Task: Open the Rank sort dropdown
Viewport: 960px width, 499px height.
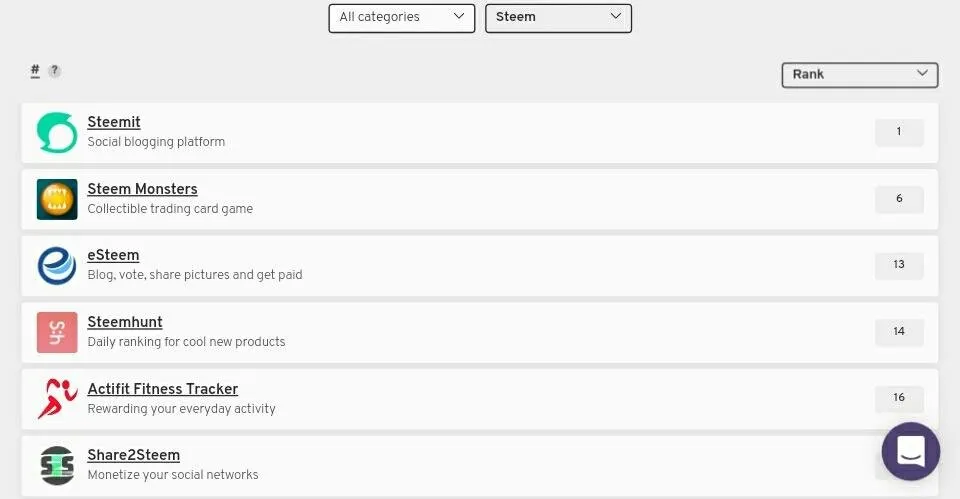Action: point(860,75)
